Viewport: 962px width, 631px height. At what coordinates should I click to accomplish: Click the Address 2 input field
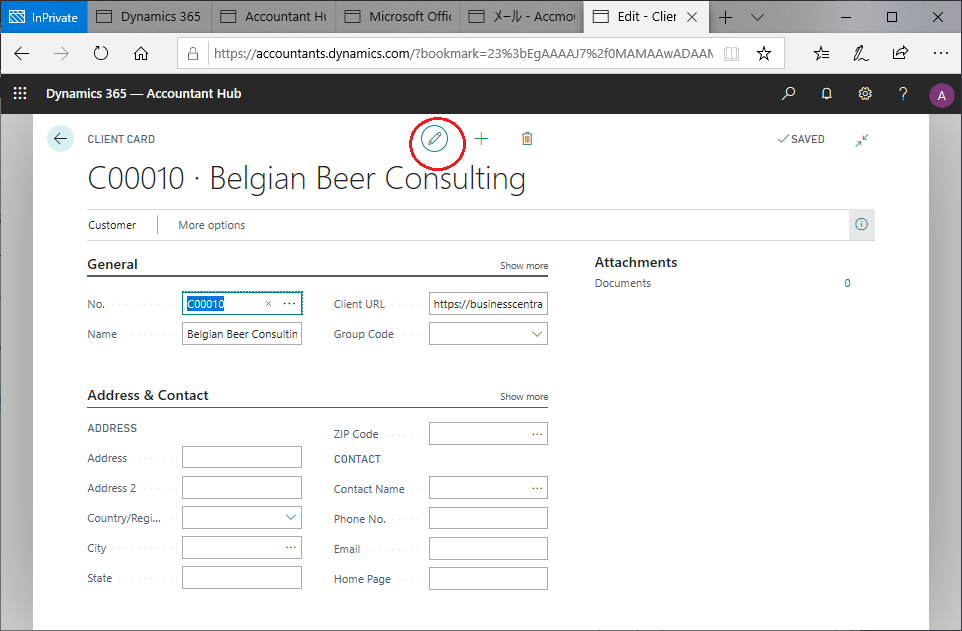(x=242, y=487)
